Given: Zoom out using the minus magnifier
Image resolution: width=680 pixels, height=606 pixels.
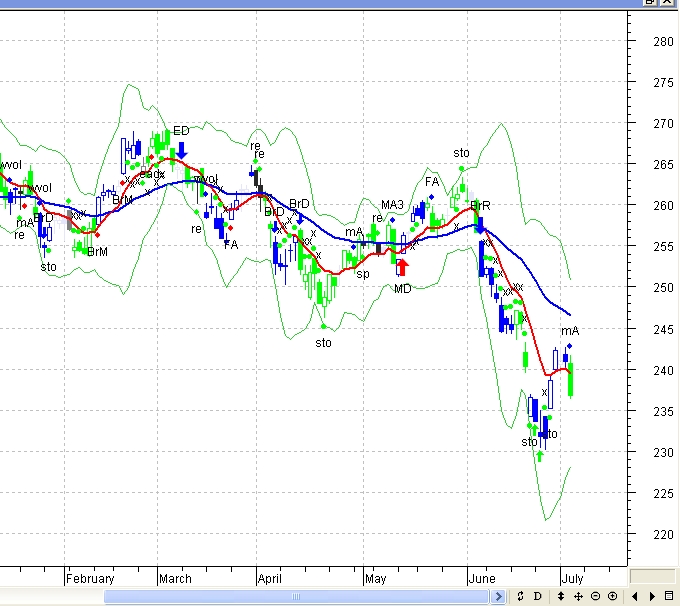Looking at the screenshot, I should (x=595, y=597).
